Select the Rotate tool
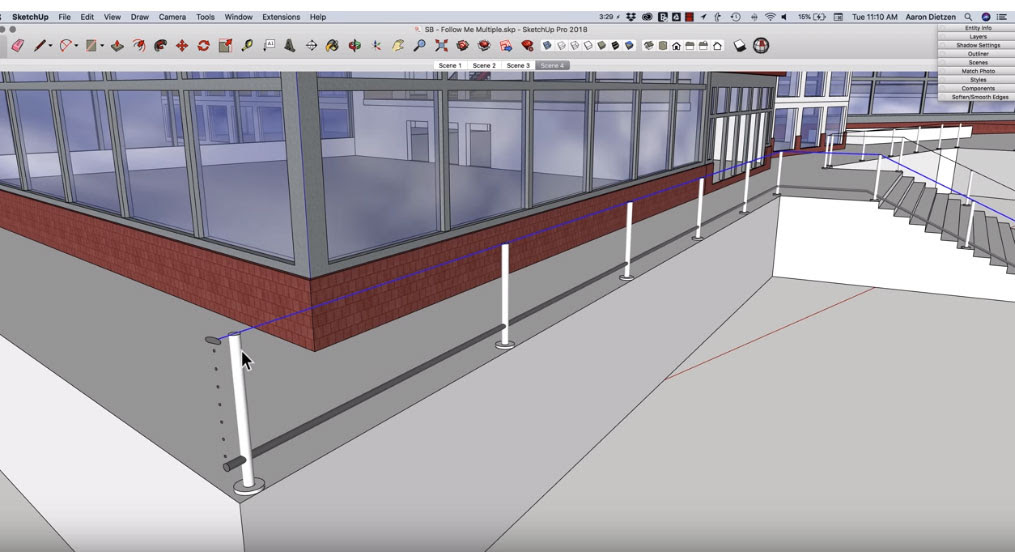Viewport: 1015px width, 552px height. (203, 45)
